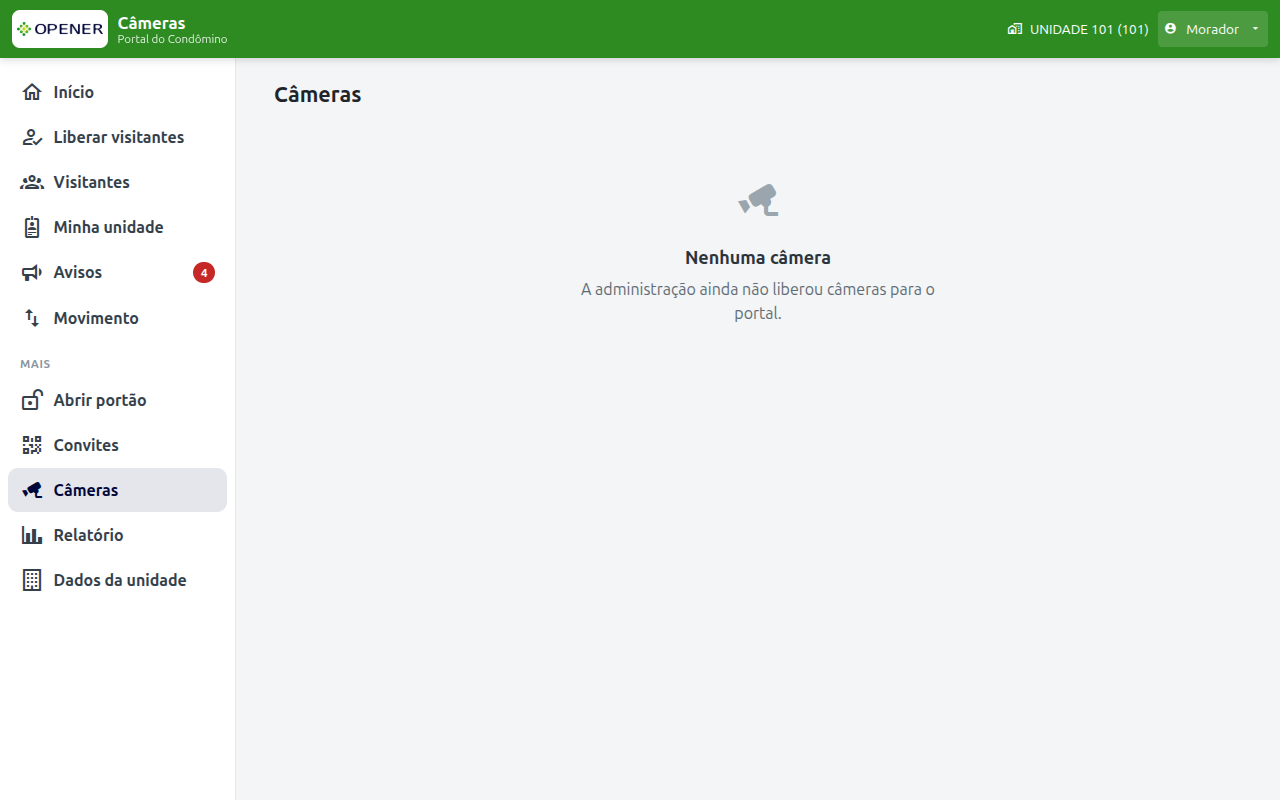
Task: Open the Movimento section
Action: (117, 318)
